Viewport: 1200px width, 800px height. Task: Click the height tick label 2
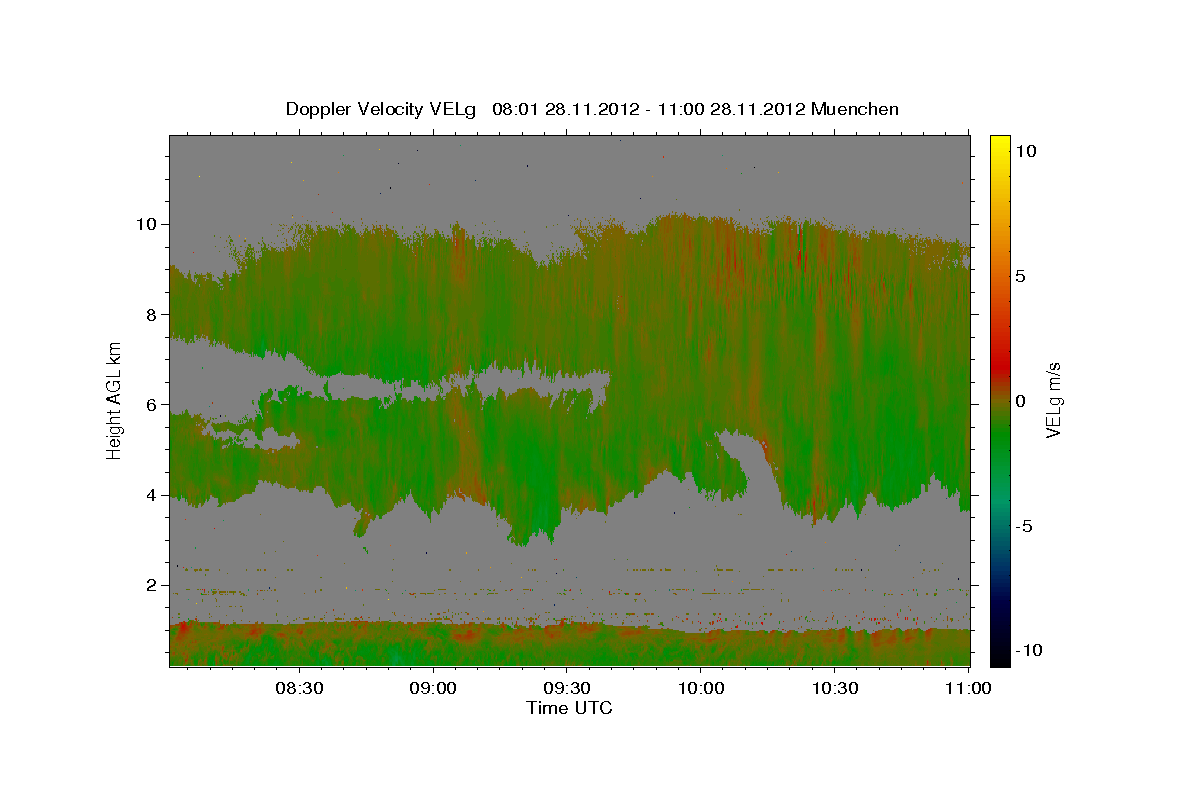(x=152, y=586)
